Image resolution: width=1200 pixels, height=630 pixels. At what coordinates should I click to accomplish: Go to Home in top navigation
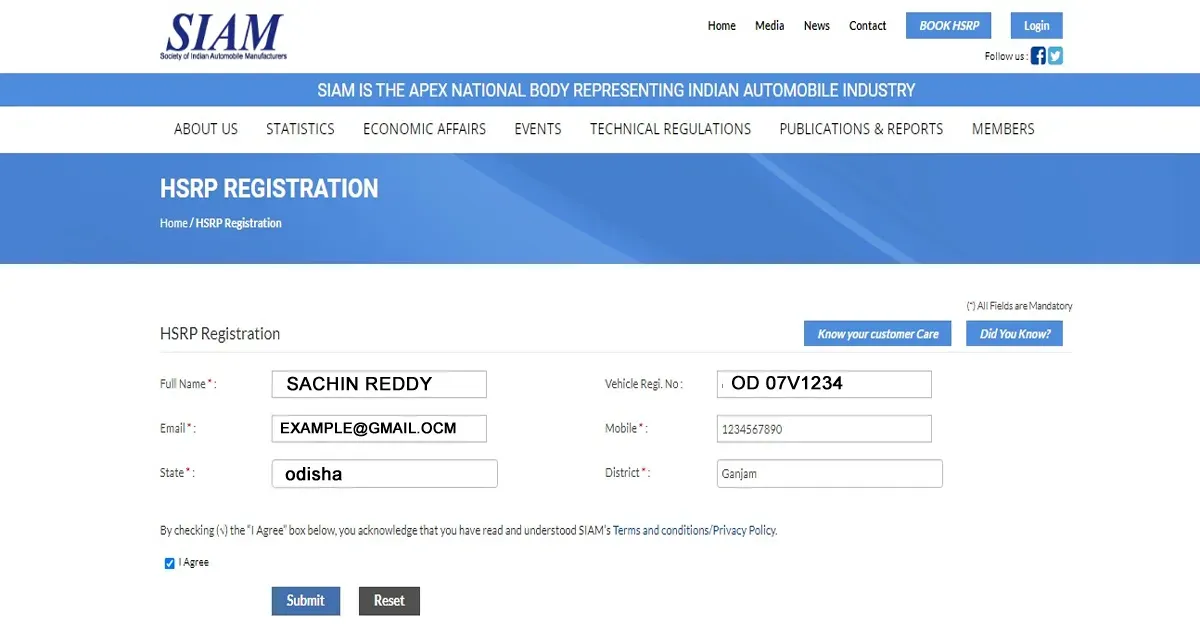coord(722,26)
